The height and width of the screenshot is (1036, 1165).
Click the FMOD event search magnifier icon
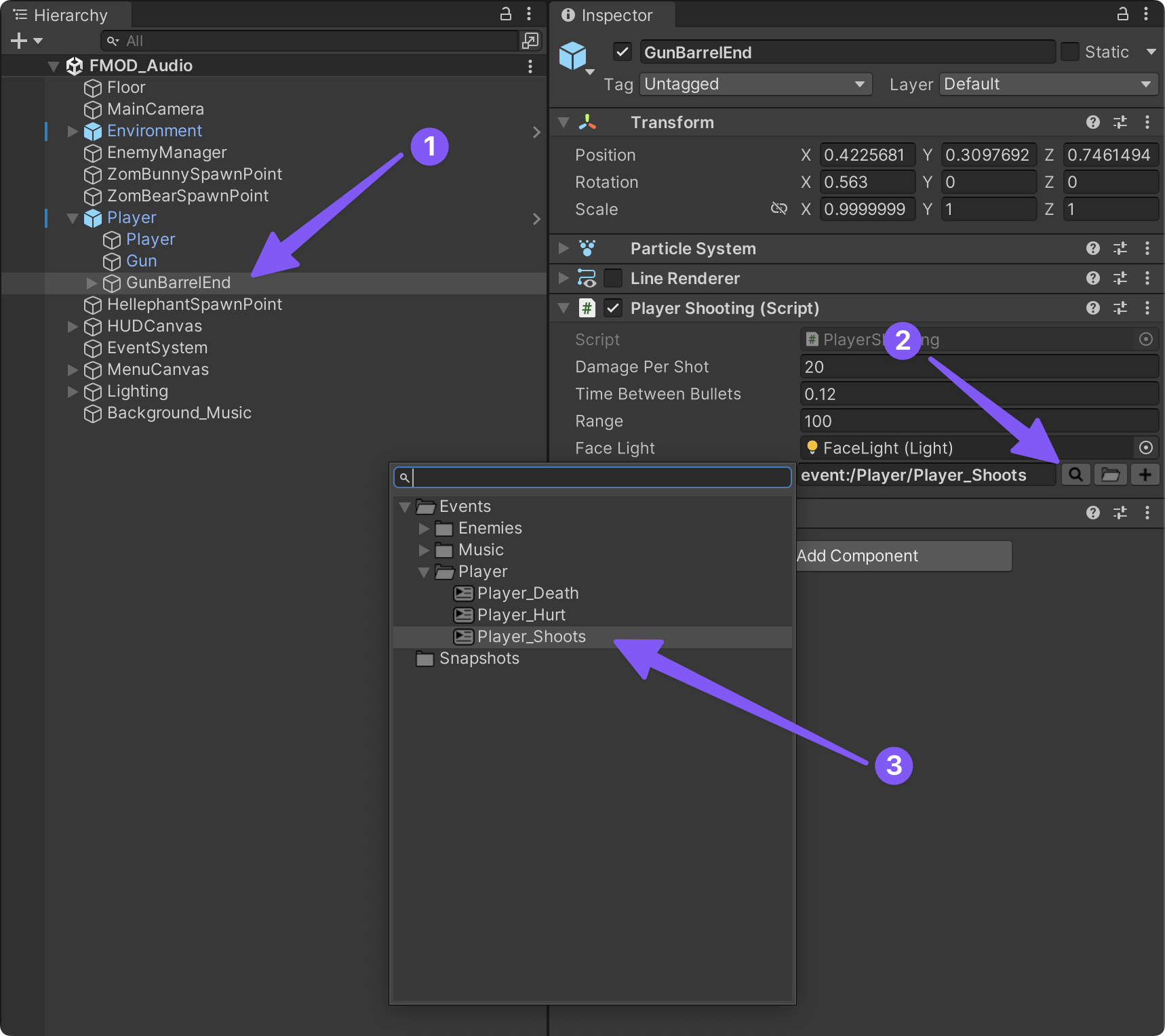(x=1075, y=475)
